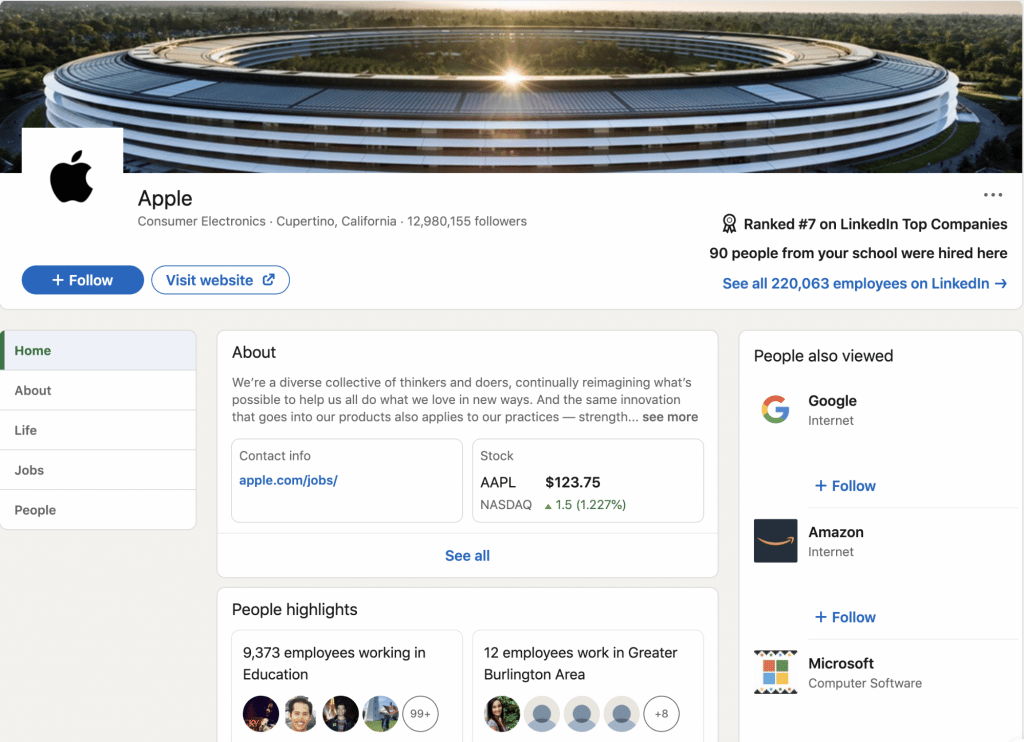Click the Microsoft company name

point(840,664)
